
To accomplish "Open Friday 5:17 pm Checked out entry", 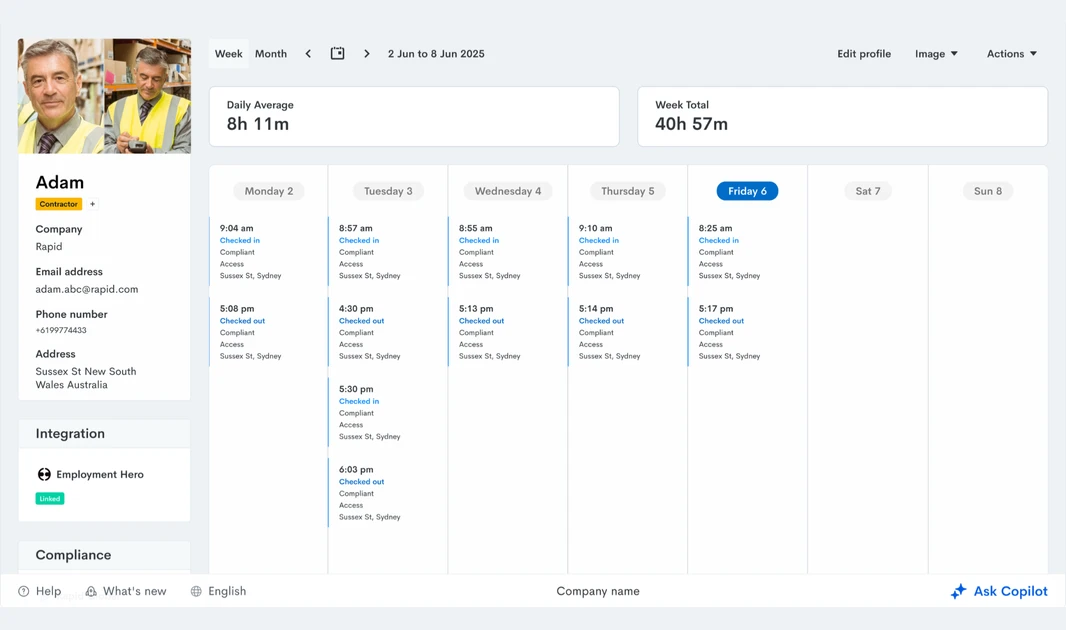I will [x=747, y=332].
